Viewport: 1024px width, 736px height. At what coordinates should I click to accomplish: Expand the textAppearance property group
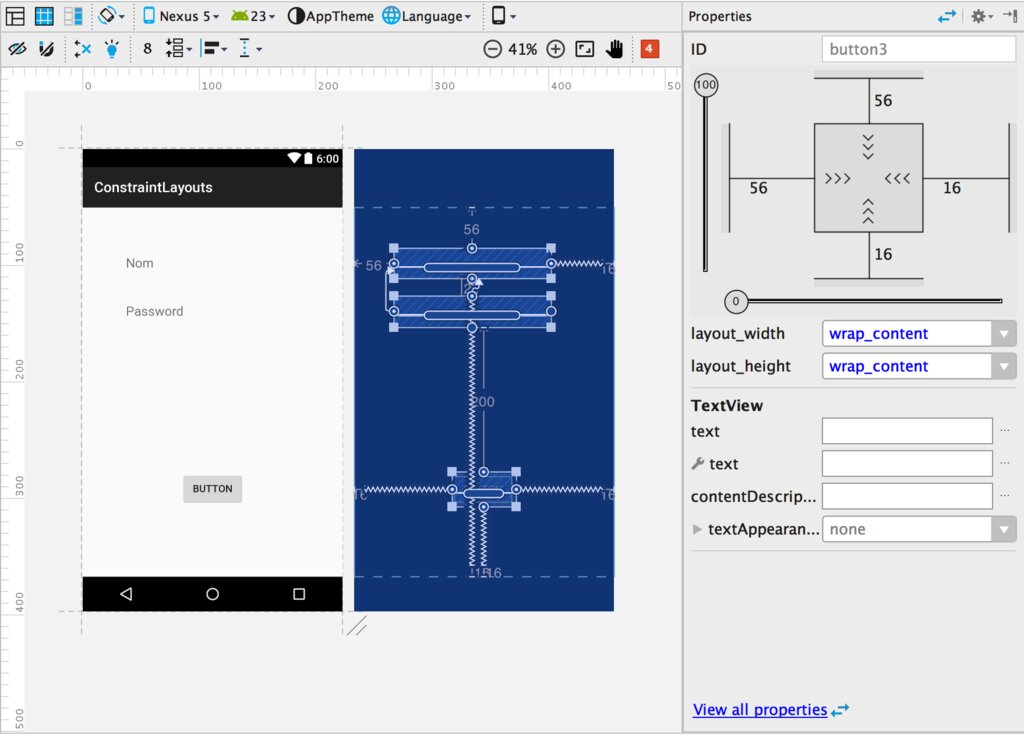tap(697, 529)
